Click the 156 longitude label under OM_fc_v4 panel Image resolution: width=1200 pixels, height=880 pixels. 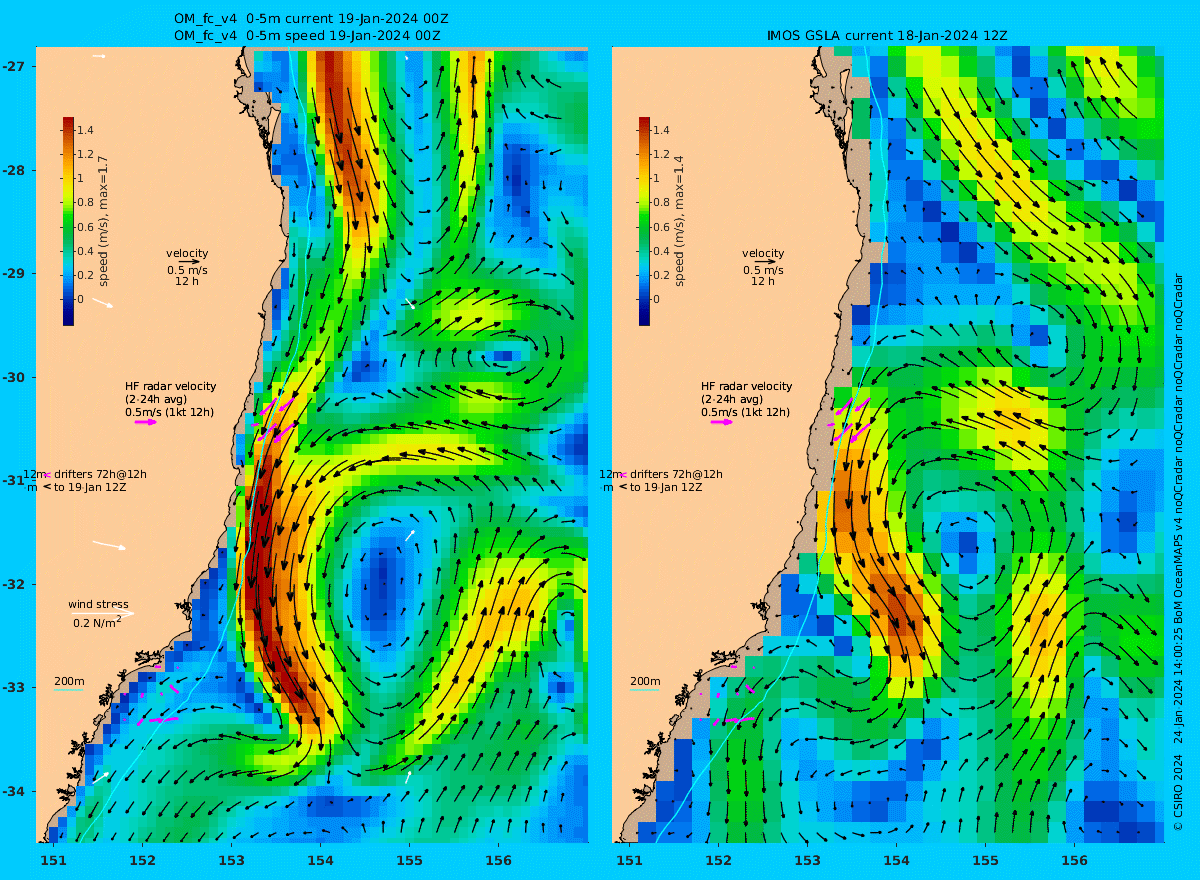498,860
